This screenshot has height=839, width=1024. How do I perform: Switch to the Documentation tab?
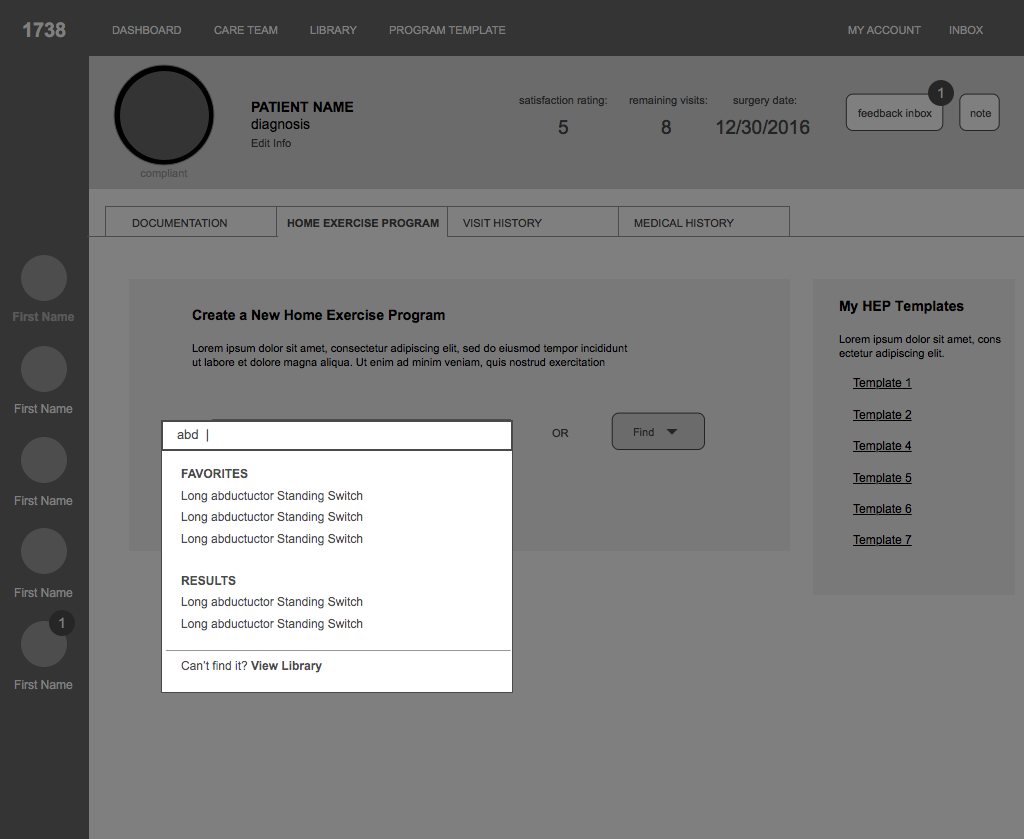point(191,223)
